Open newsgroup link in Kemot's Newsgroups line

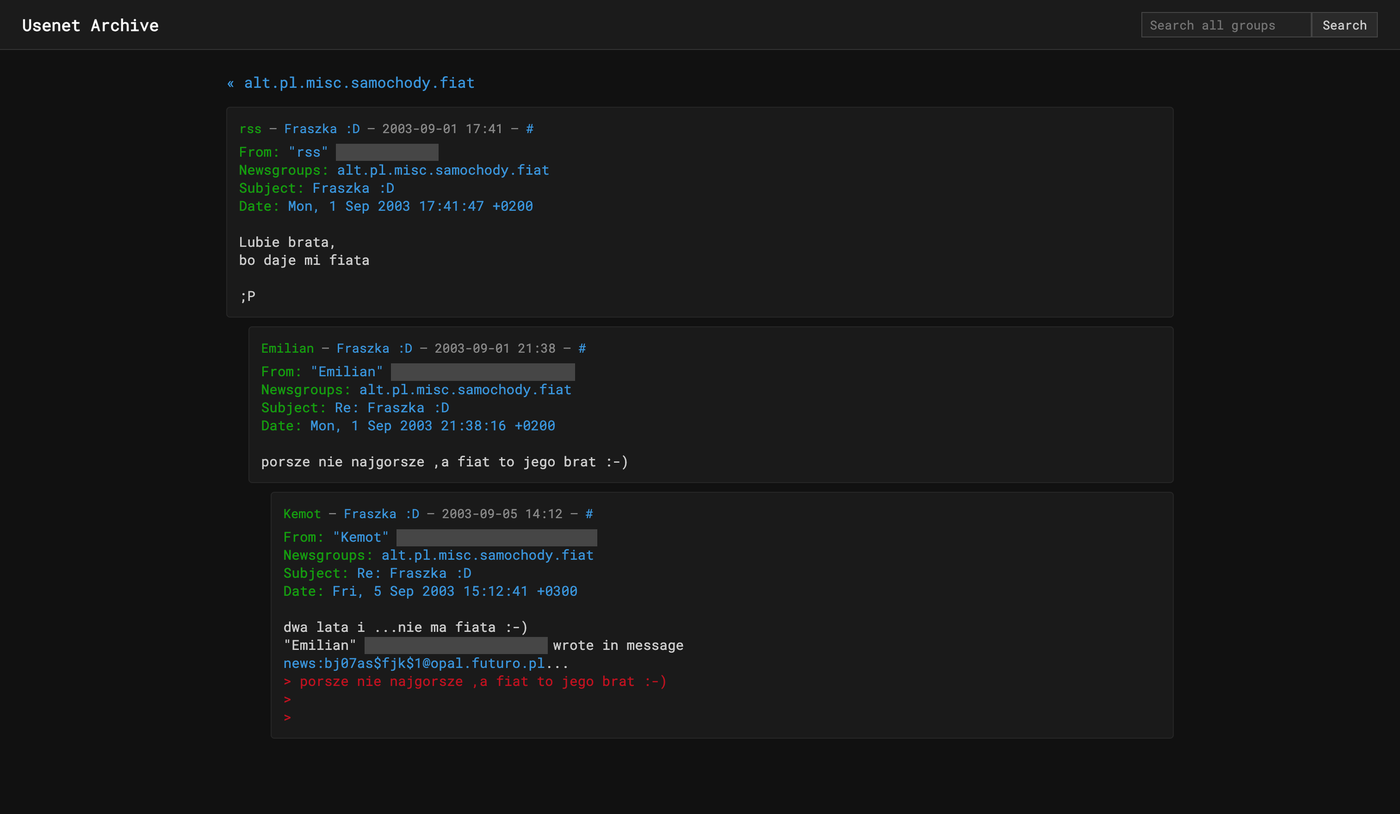[487, 555]
